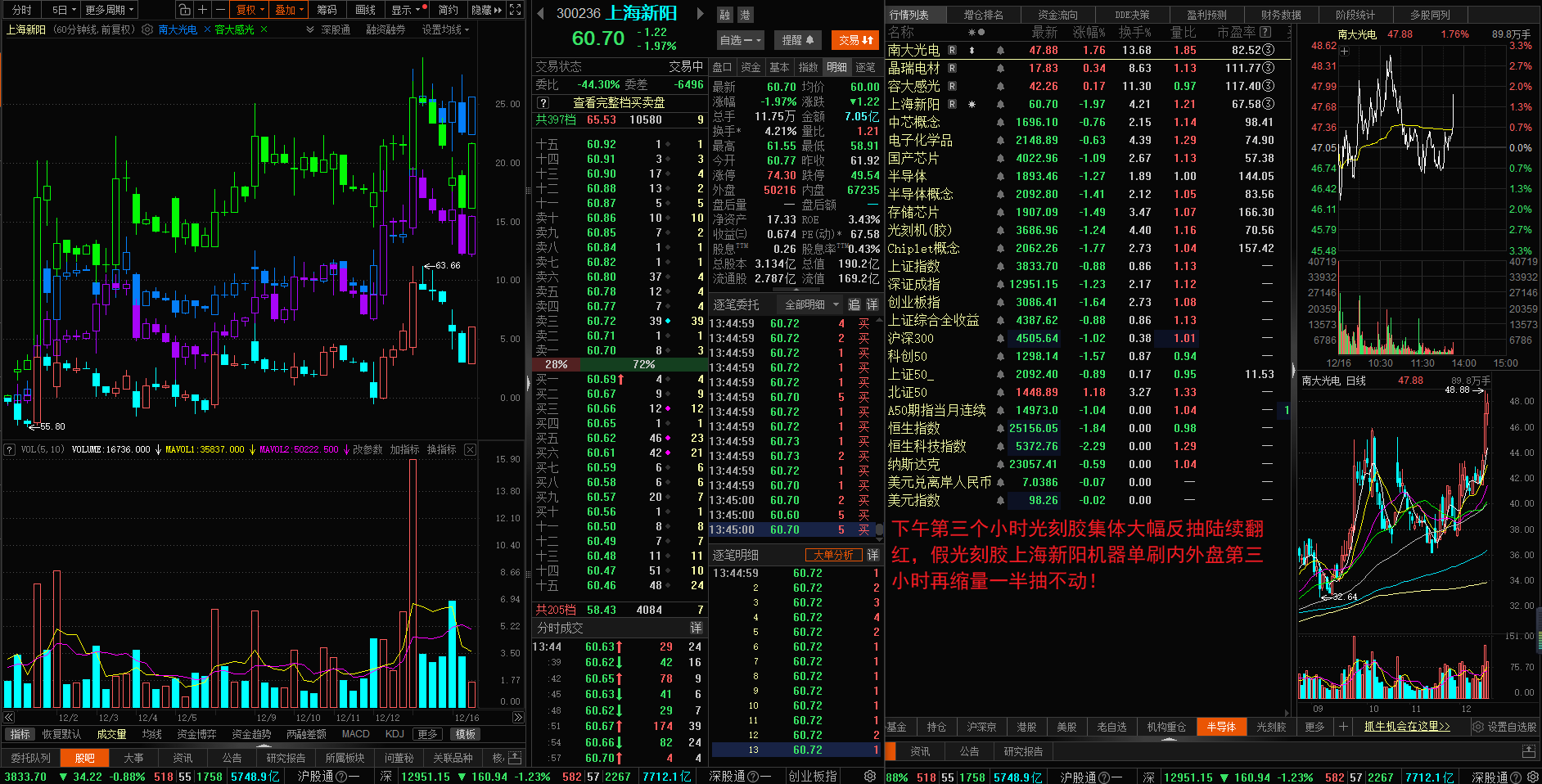Click the star mark on 上海新阳 row

972,104
